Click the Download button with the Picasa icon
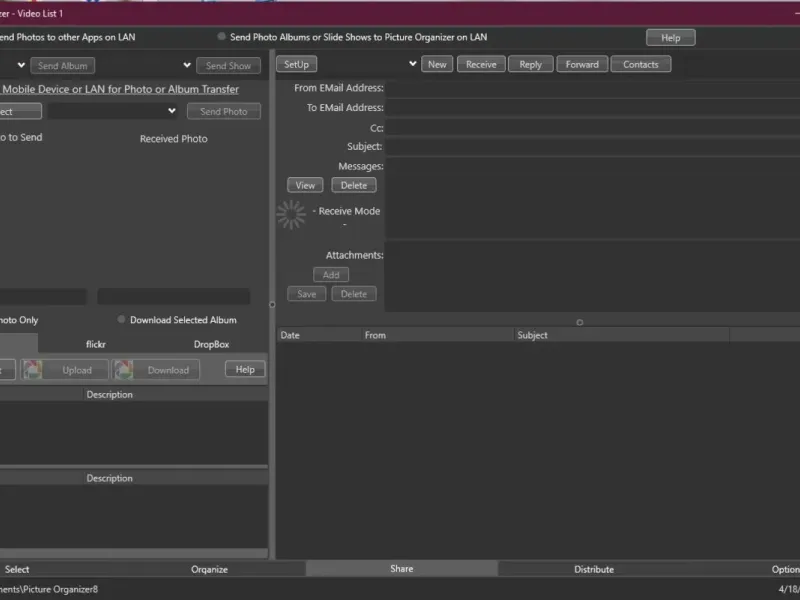800x600 pixels. 156,370
